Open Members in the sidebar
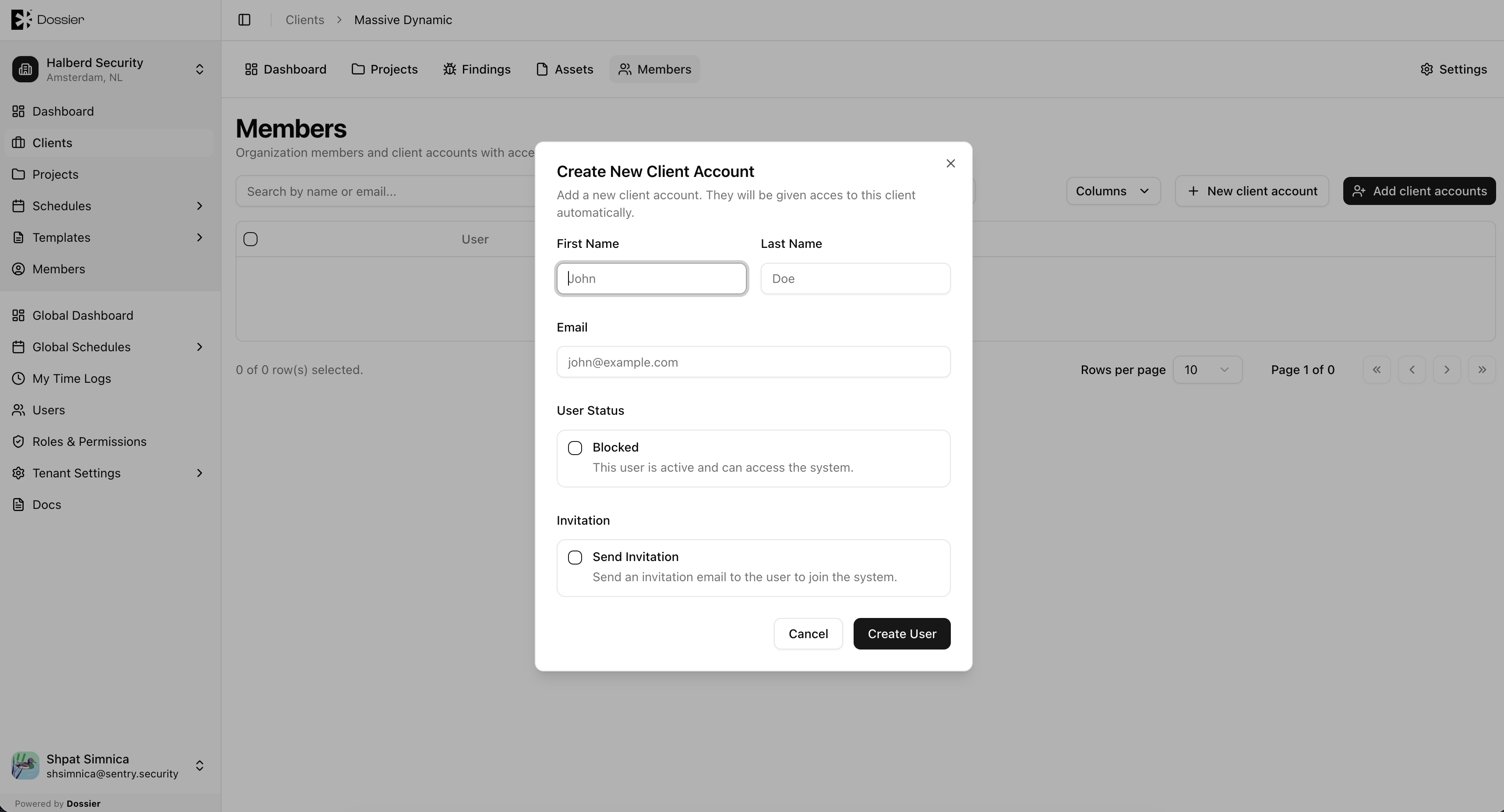The height and width of the screenshot is (812, 1504). click(x=109, y=268)
